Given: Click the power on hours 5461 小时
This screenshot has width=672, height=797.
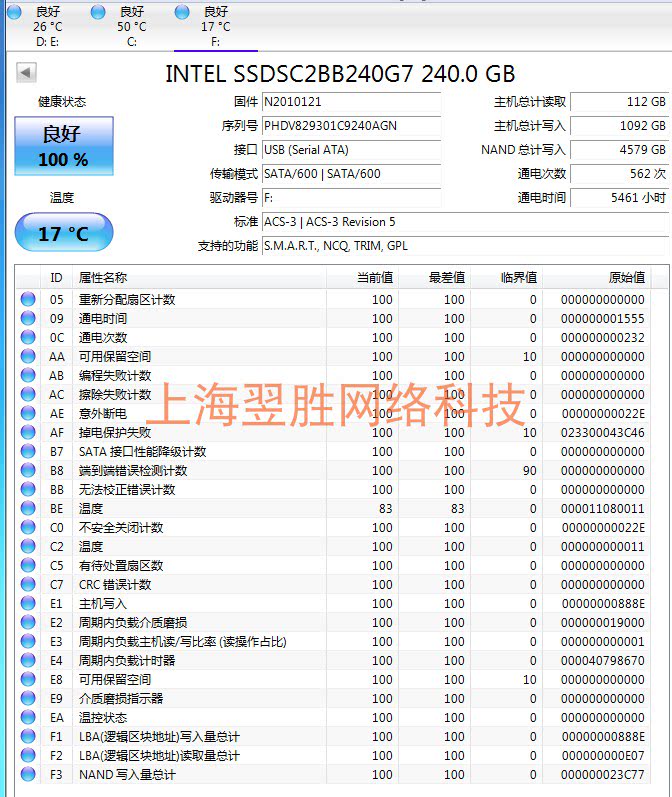Looking at the screenshot, I should tap(619, 198).
